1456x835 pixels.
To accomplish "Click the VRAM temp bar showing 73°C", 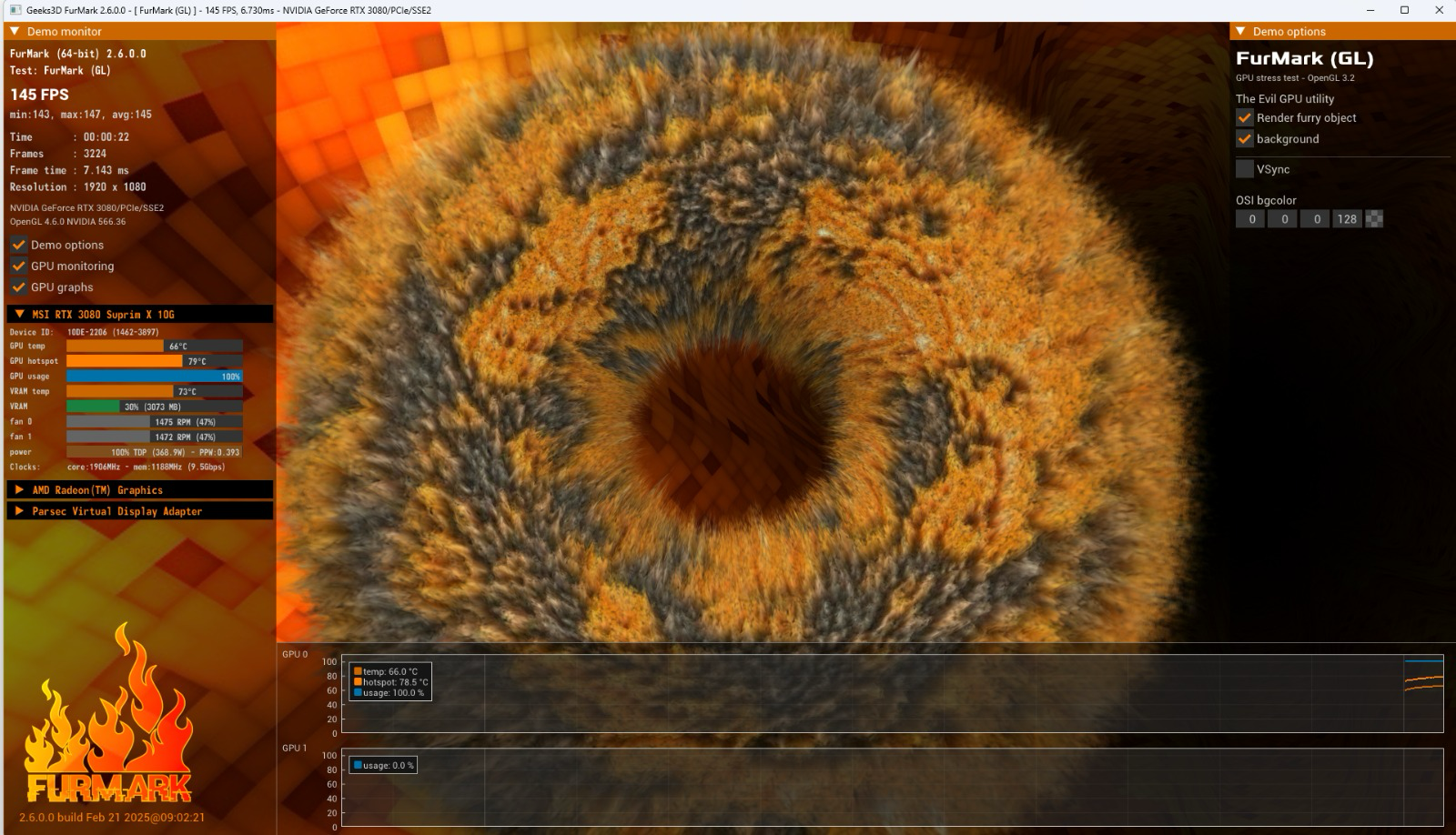I will pos(155,391).
